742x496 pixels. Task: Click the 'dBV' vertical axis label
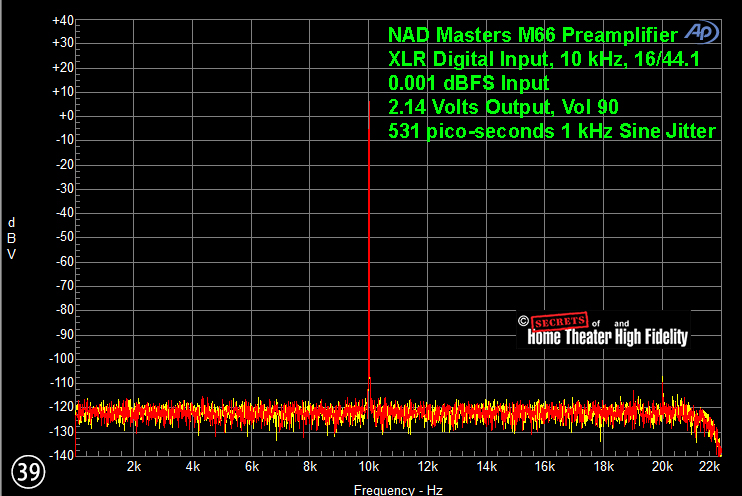11,238
